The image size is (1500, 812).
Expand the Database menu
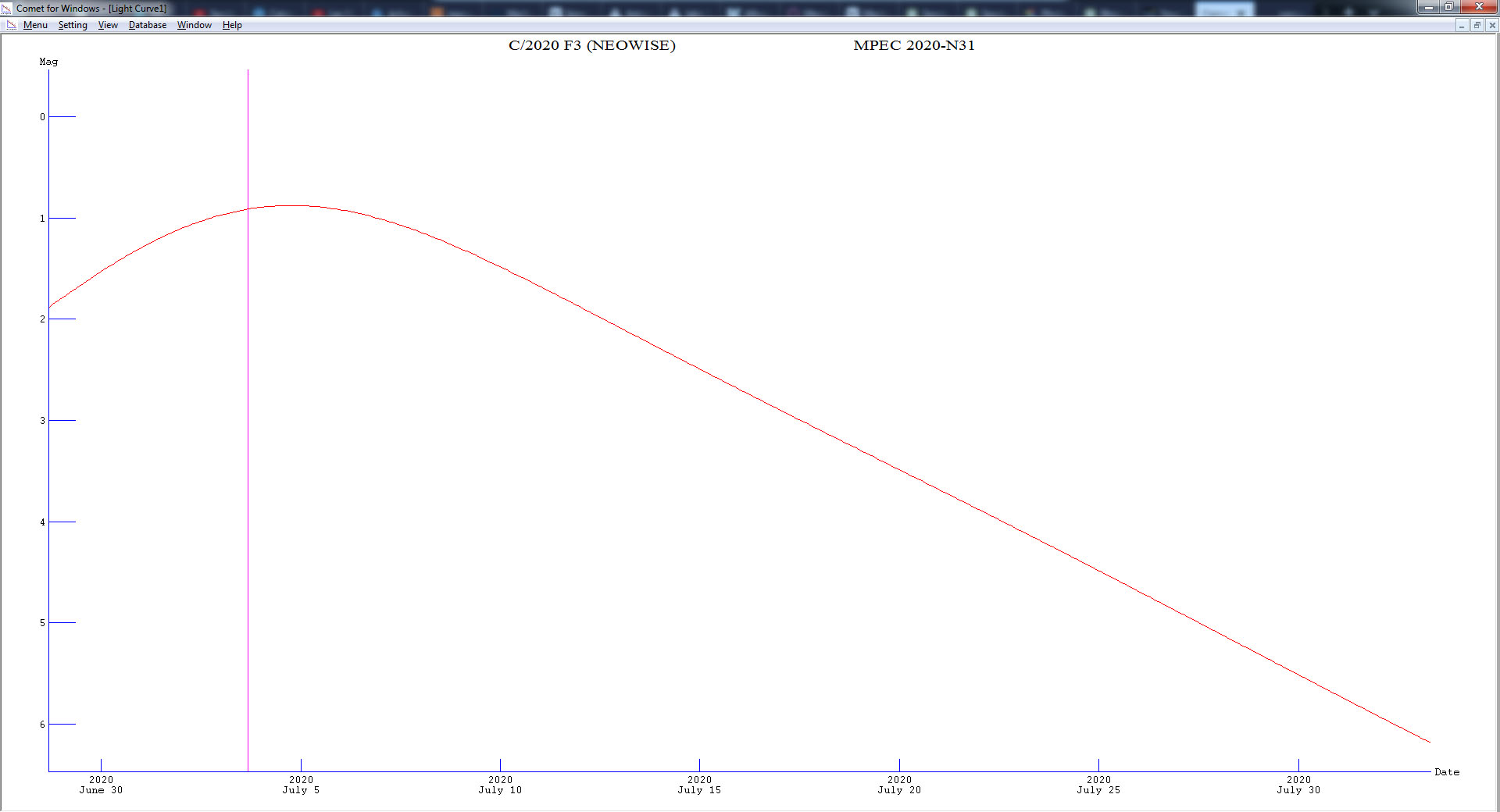pos(148,25)
